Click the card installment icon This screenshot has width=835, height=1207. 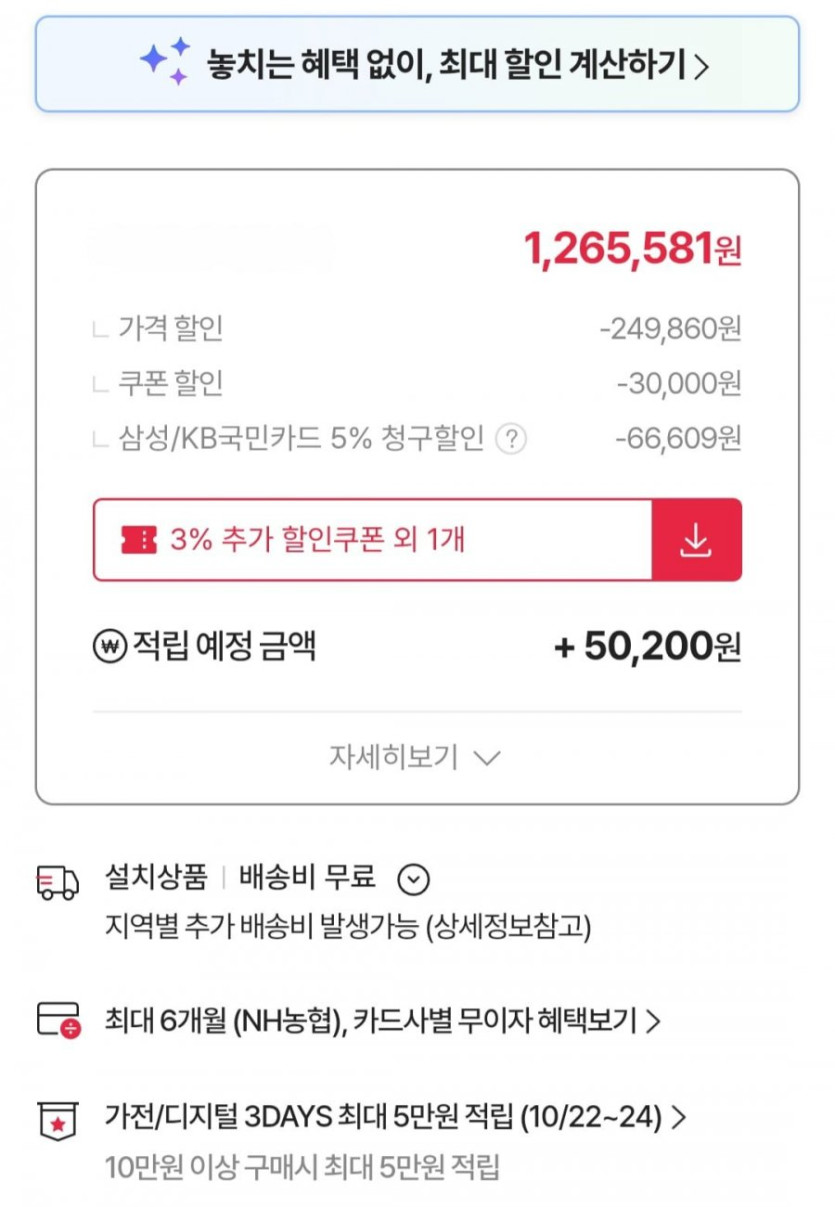coord(58,1021)
